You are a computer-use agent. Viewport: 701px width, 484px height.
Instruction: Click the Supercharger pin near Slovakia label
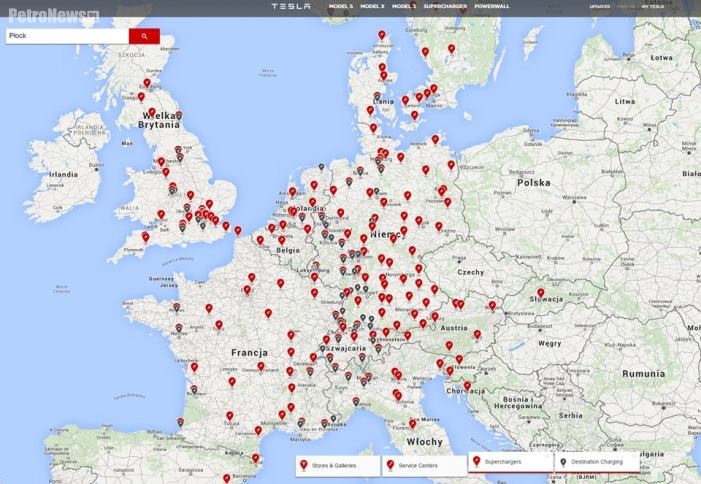coord(540,294)
